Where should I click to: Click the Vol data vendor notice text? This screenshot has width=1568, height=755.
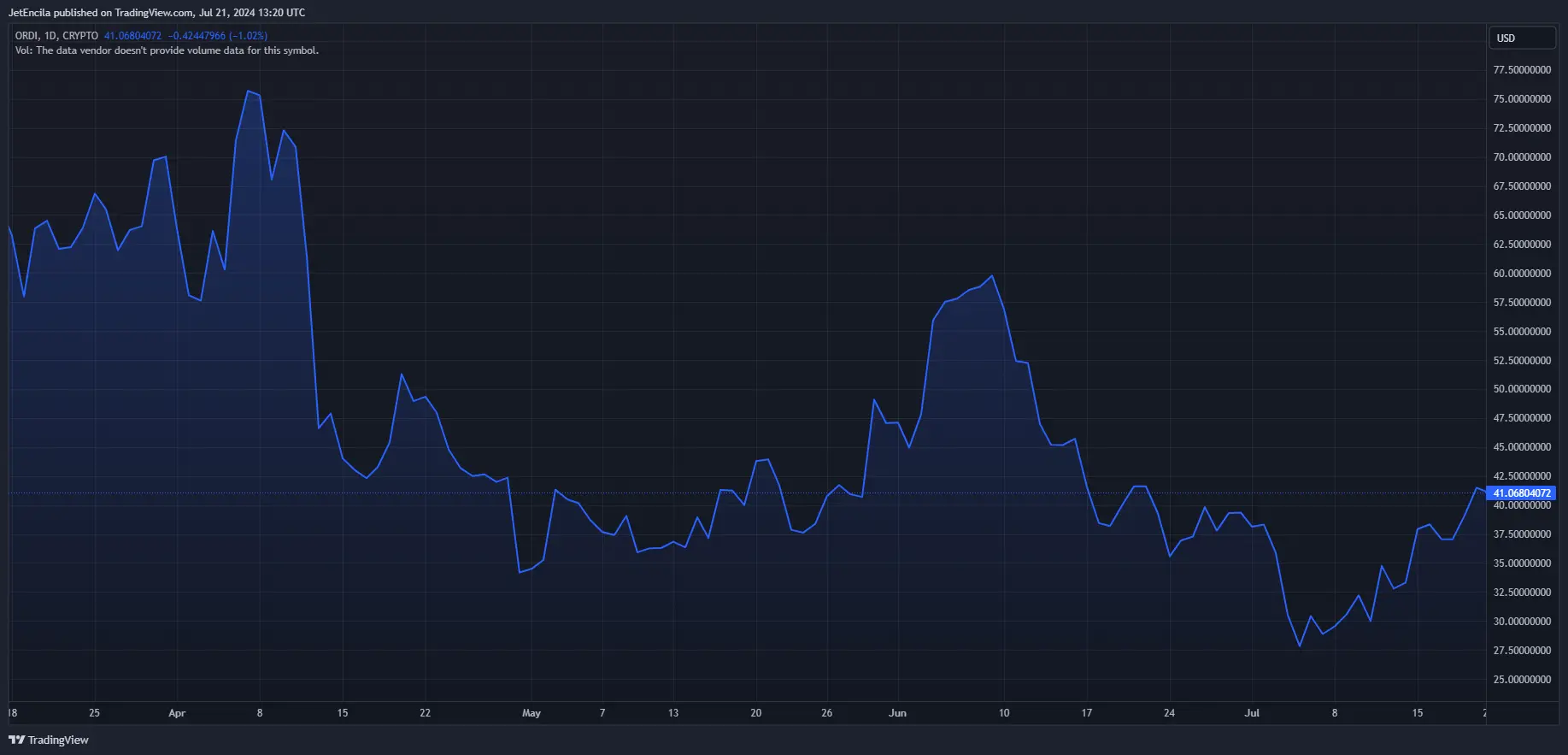point(167,50)
